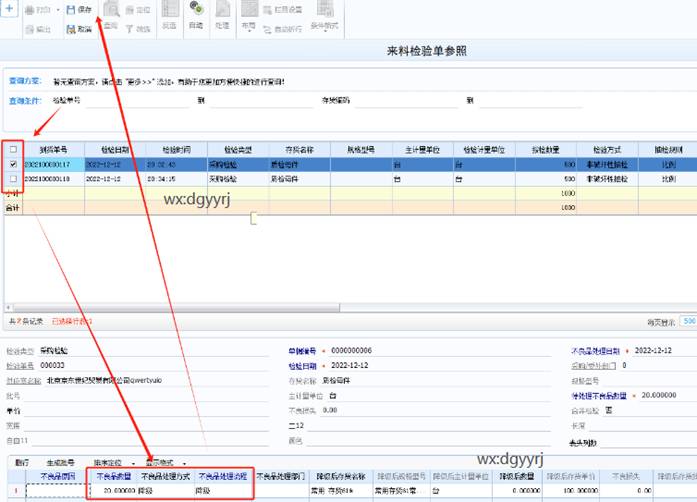Click the 待处理不良品数量 field 20.000000
697x502 pixels.
[668, 395]
